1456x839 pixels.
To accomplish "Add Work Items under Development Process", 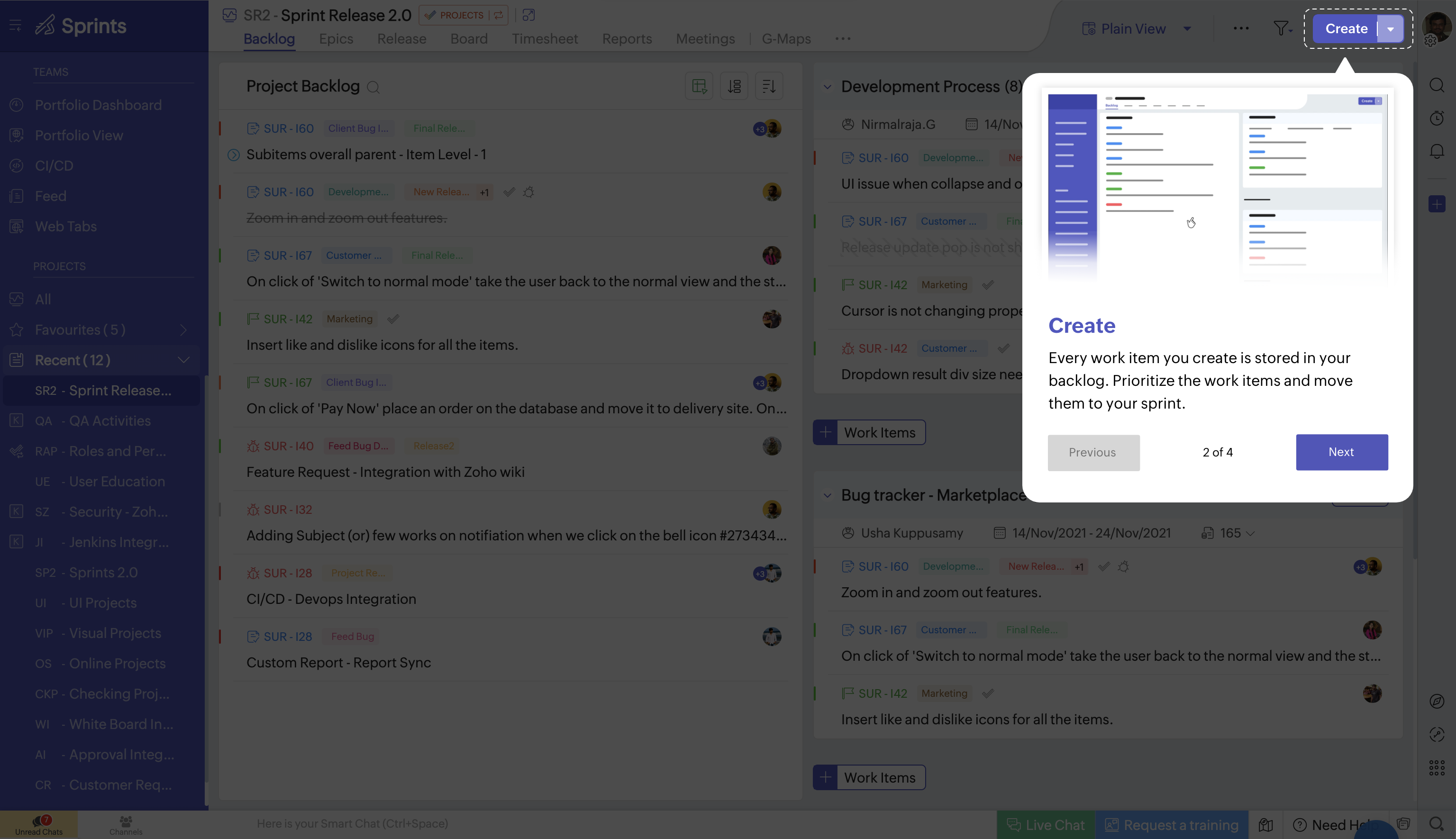I will coord(869,432).
